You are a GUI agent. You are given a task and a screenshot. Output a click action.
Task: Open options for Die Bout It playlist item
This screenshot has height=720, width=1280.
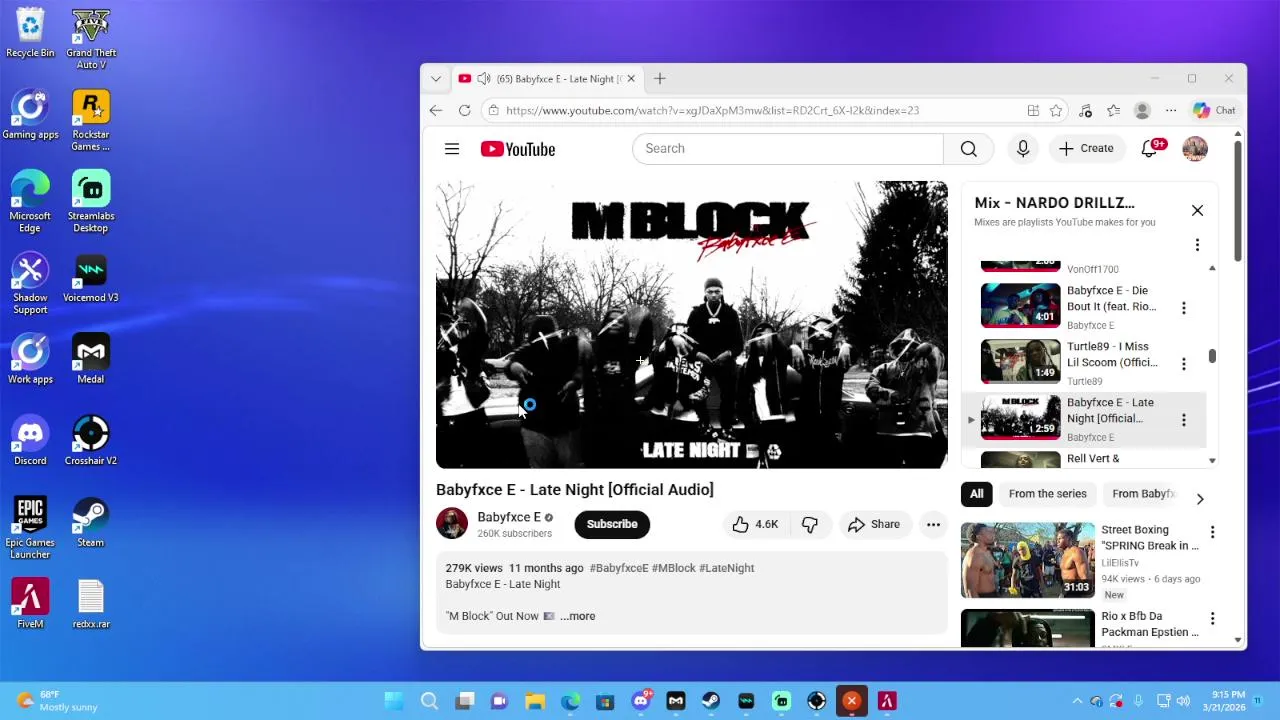coord(1184,308)
